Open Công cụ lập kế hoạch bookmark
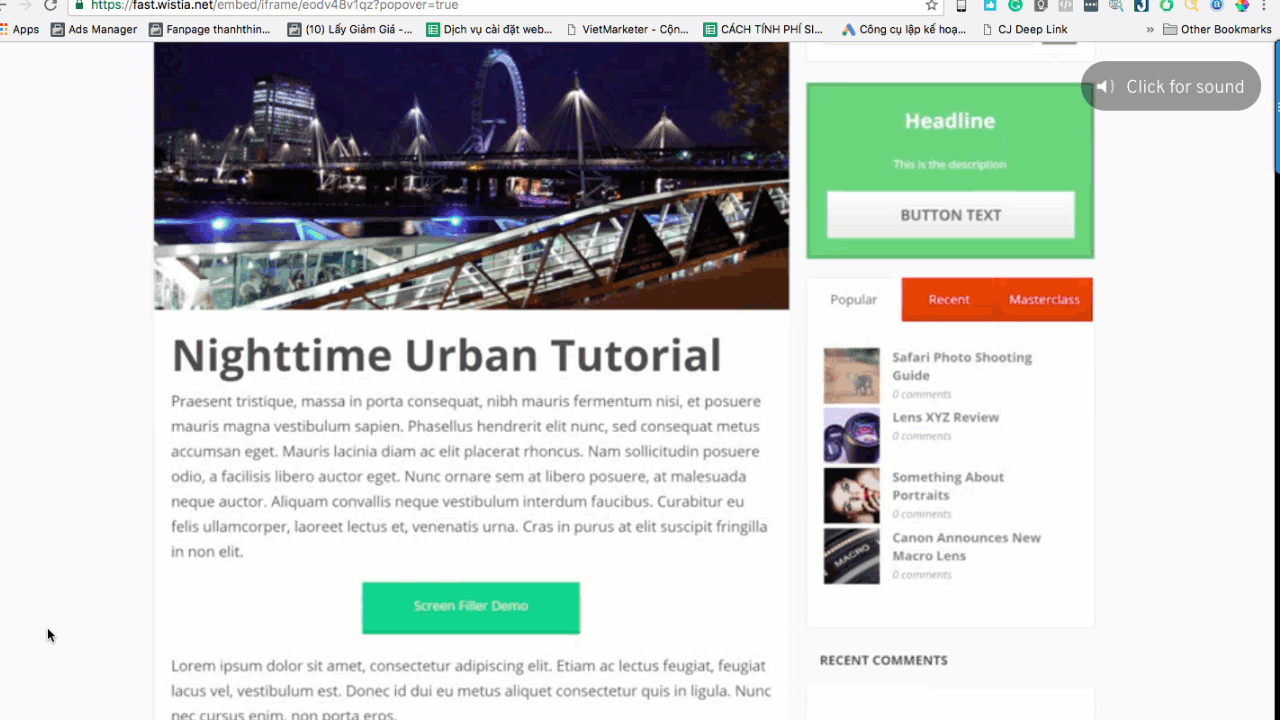The image size is (1280, 720). pos(904,29)
